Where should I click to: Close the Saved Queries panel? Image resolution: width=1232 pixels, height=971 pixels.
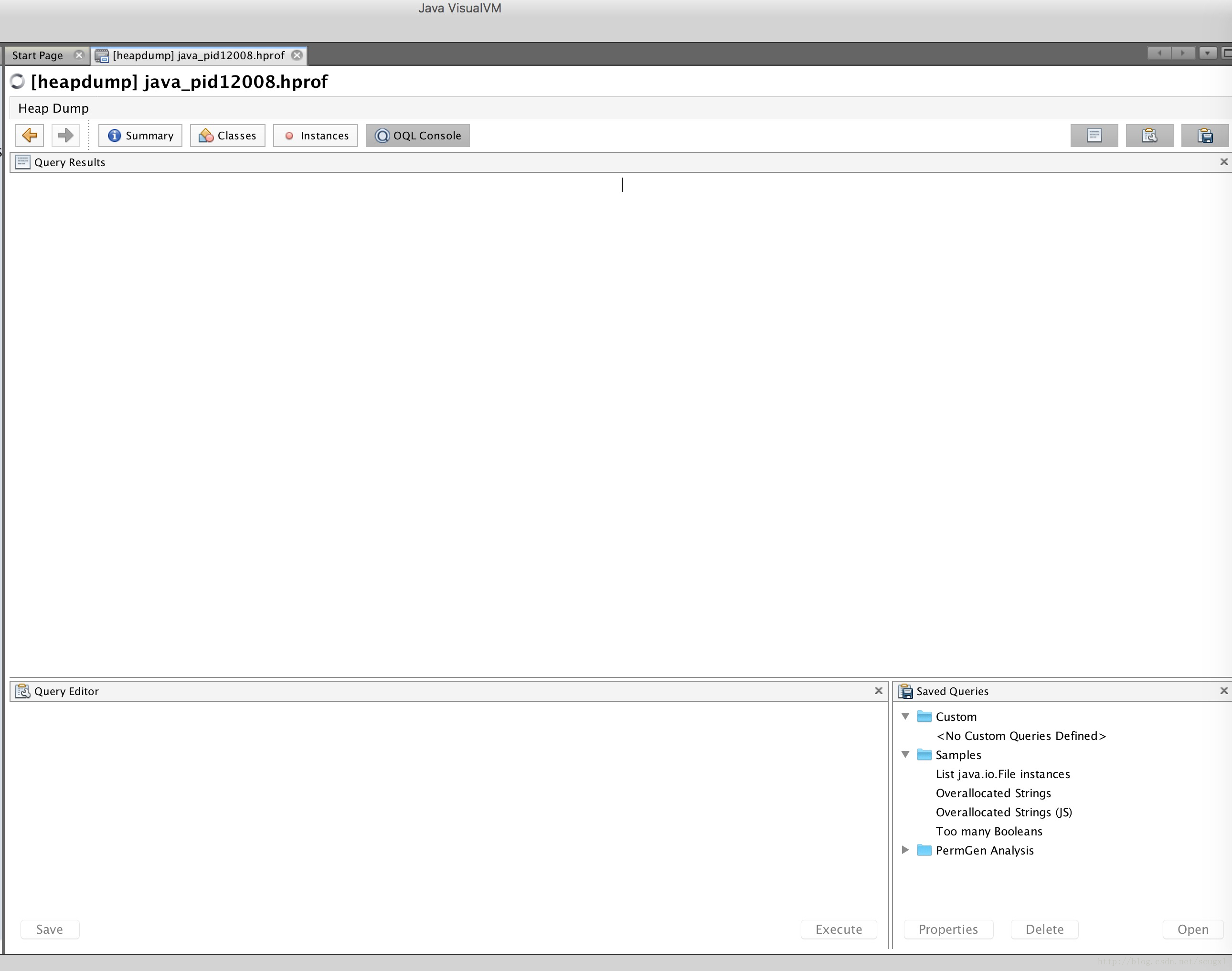pos(1224,691)
